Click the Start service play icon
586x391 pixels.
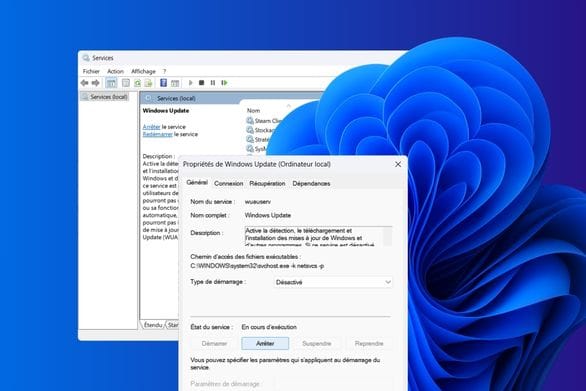point(191,83)
